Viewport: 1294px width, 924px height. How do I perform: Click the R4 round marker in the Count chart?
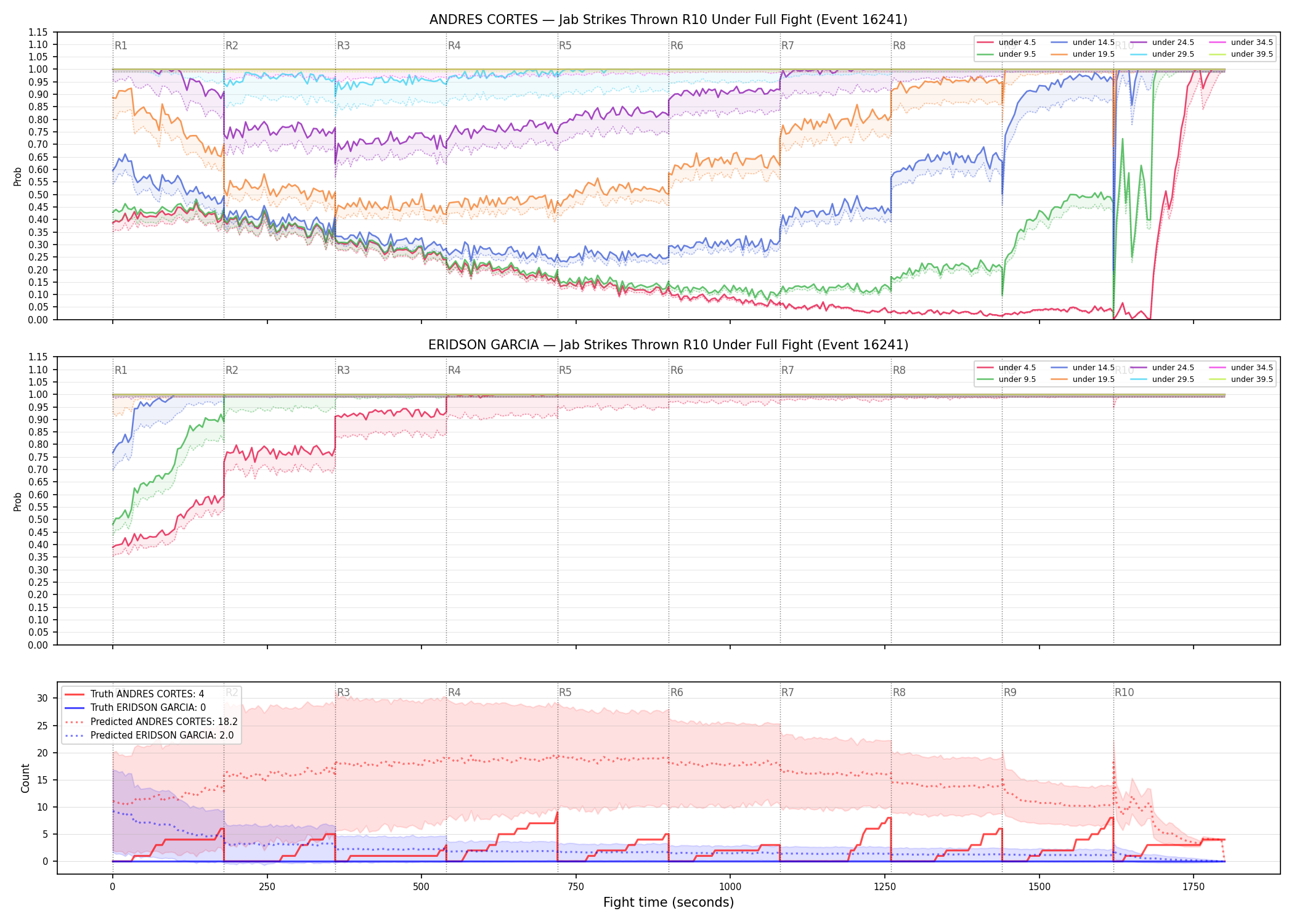coord(454,692)
